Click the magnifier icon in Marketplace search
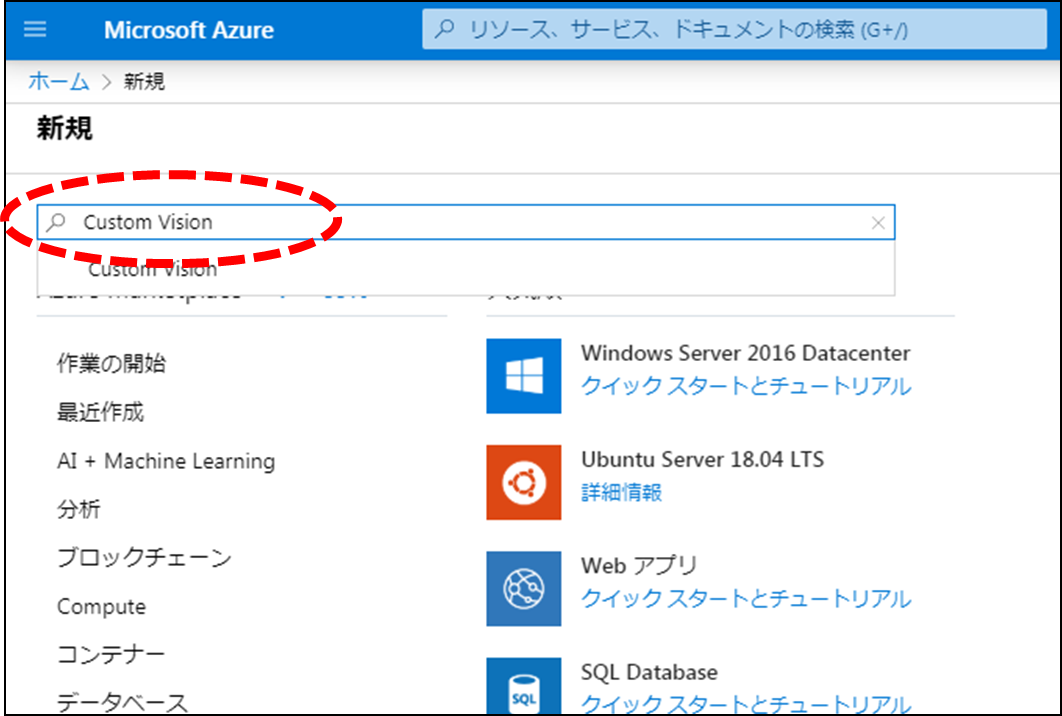 point(57,222)
